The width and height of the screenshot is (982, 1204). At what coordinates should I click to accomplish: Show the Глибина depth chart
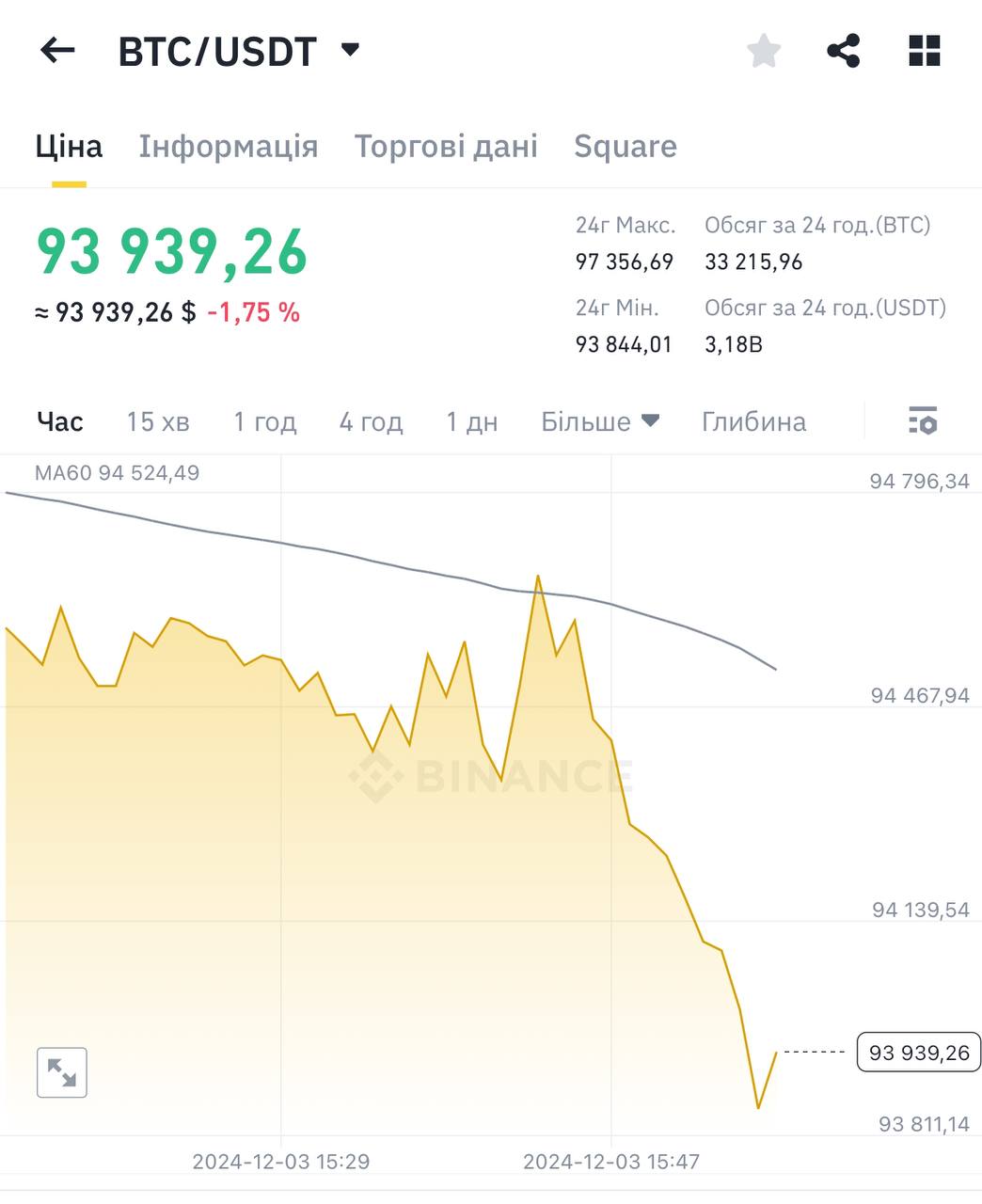(753, 421)
